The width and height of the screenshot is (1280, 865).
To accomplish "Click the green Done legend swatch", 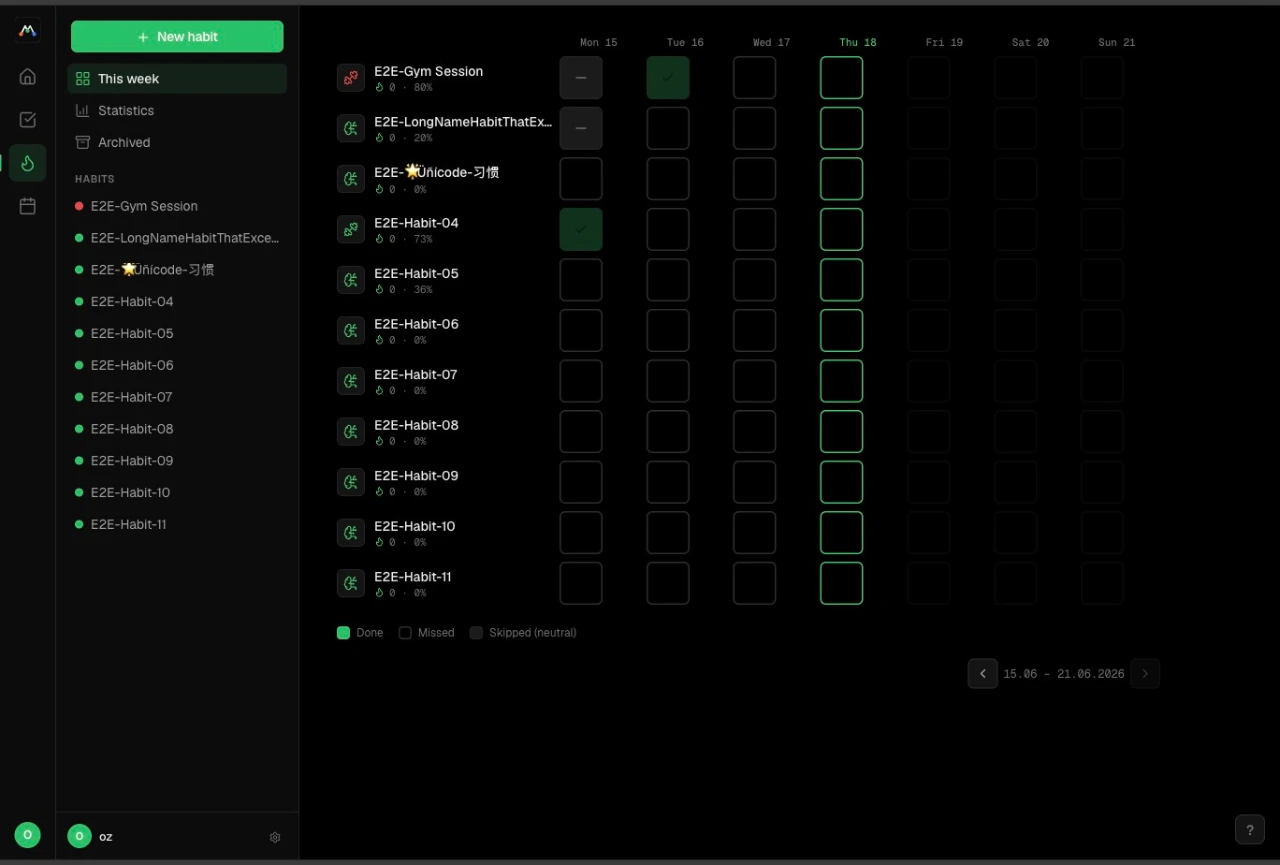I will tap(343, 633).
